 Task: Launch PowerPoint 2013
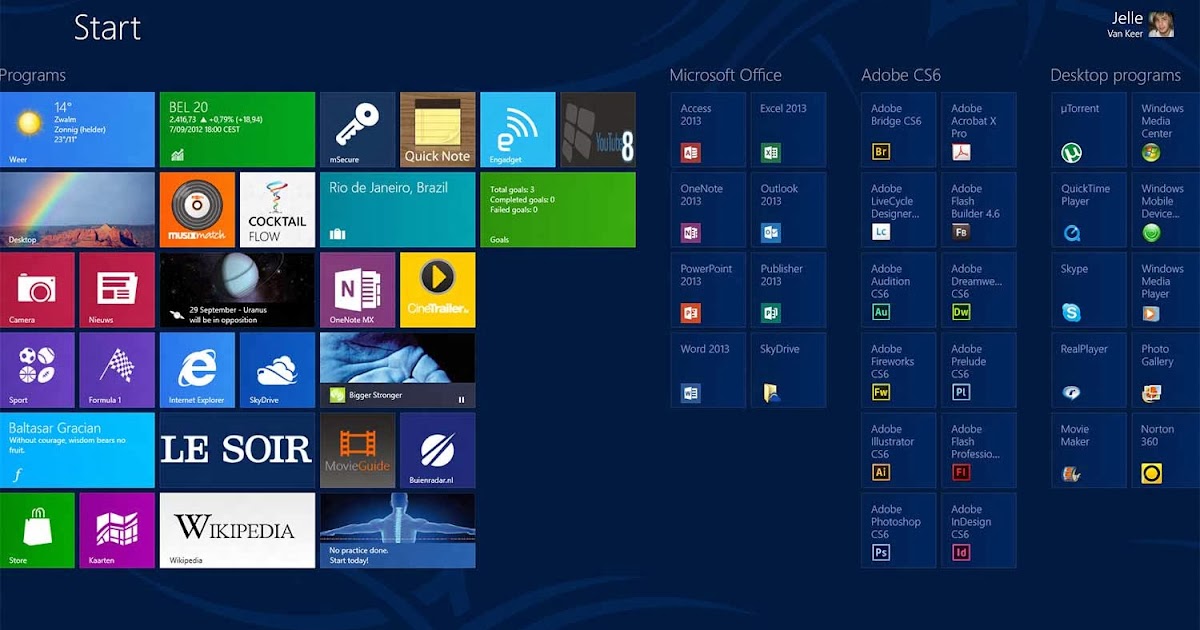point(708,290)
